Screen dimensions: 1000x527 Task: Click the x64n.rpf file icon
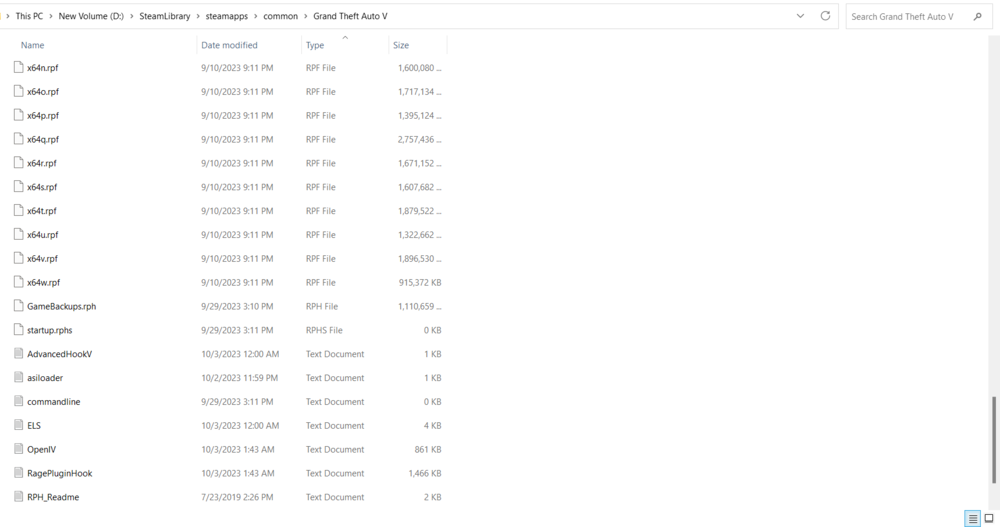[x=18, y=67]
